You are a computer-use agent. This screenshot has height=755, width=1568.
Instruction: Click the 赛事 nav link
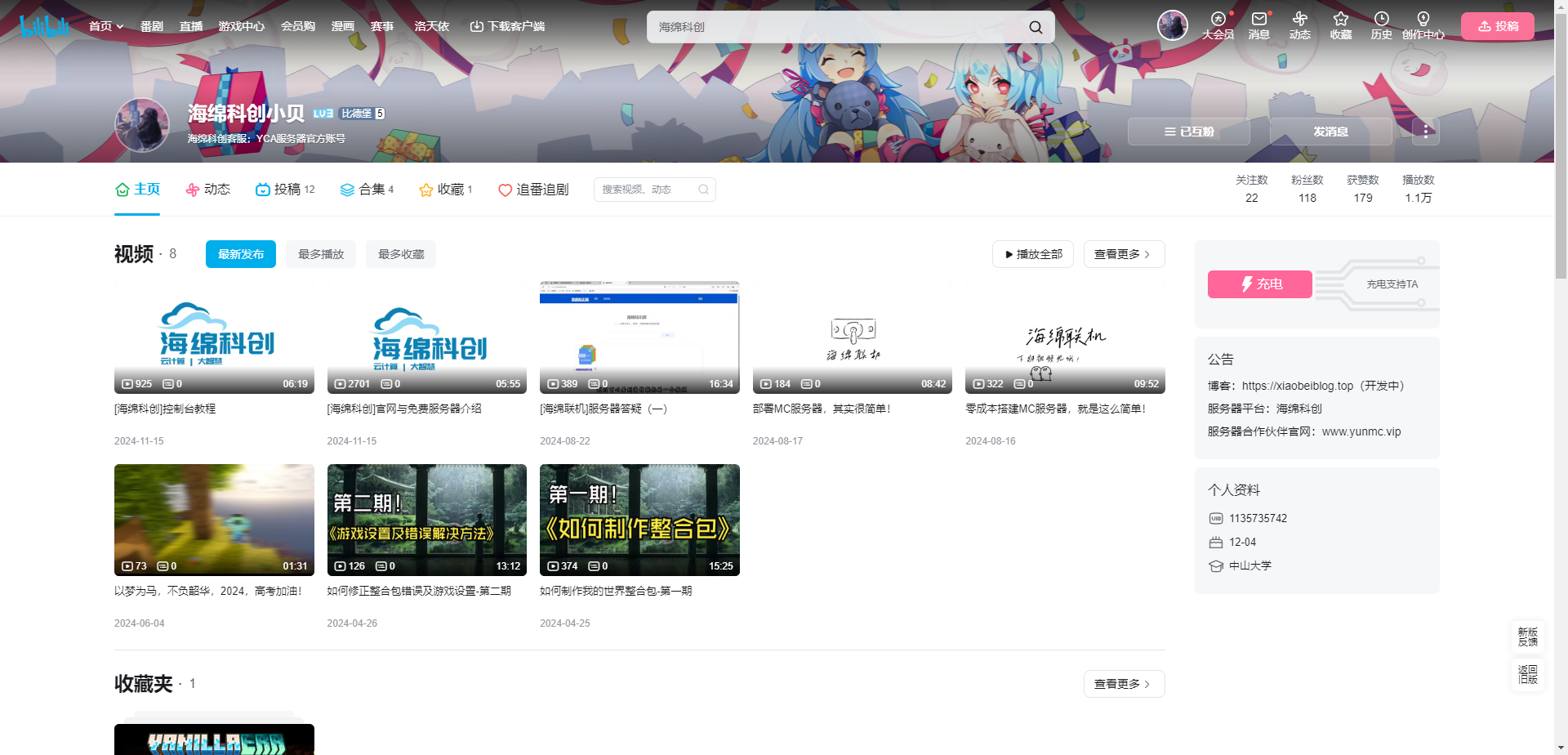click(382, 26)
